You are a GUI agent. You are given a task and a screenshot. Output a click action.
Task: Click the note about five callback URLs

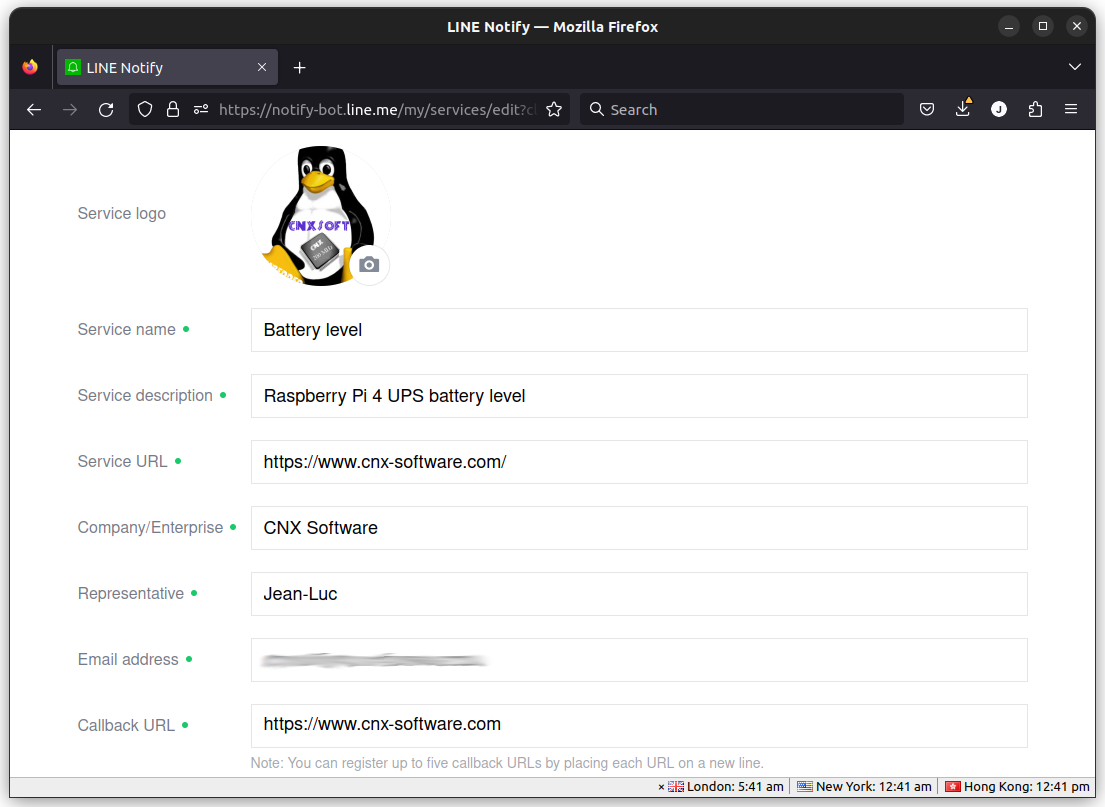point(507,763)
